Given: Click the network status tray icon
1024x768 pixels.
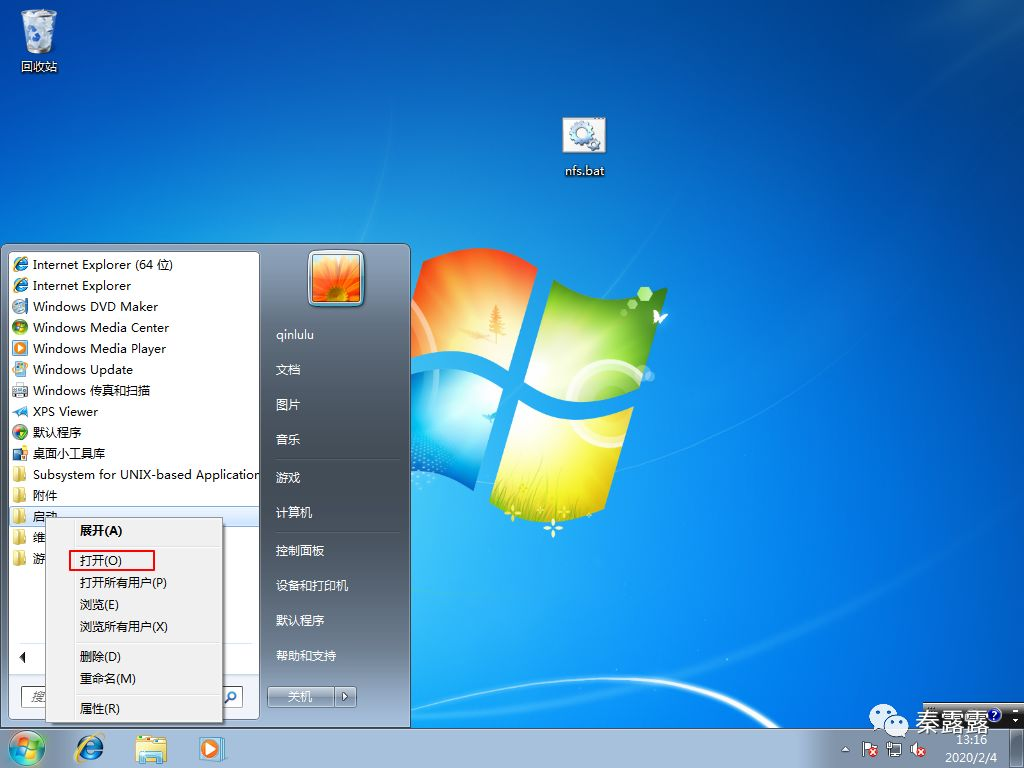Looking at the screenshot, I should pyautogui.click(x=893, y=750).
